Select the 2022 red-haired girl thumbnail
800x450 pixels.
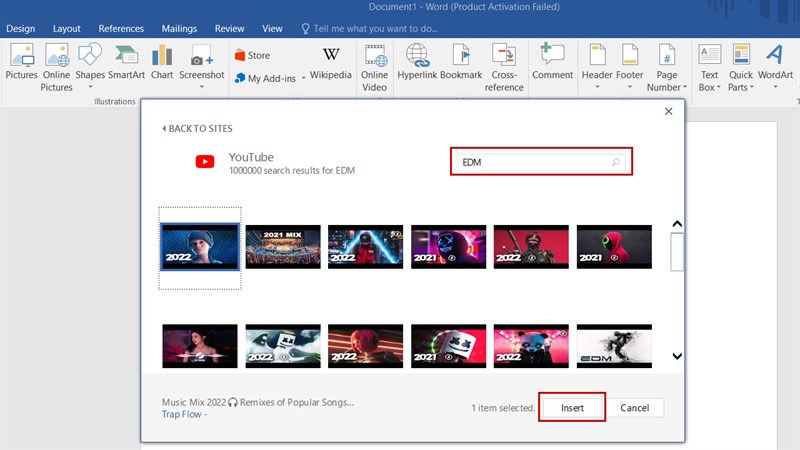tap(365, 346)
